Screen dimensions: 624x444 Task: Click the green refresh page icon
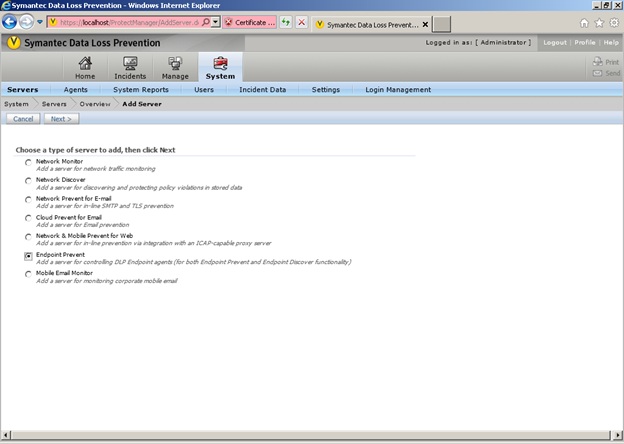tap(286, 22)
